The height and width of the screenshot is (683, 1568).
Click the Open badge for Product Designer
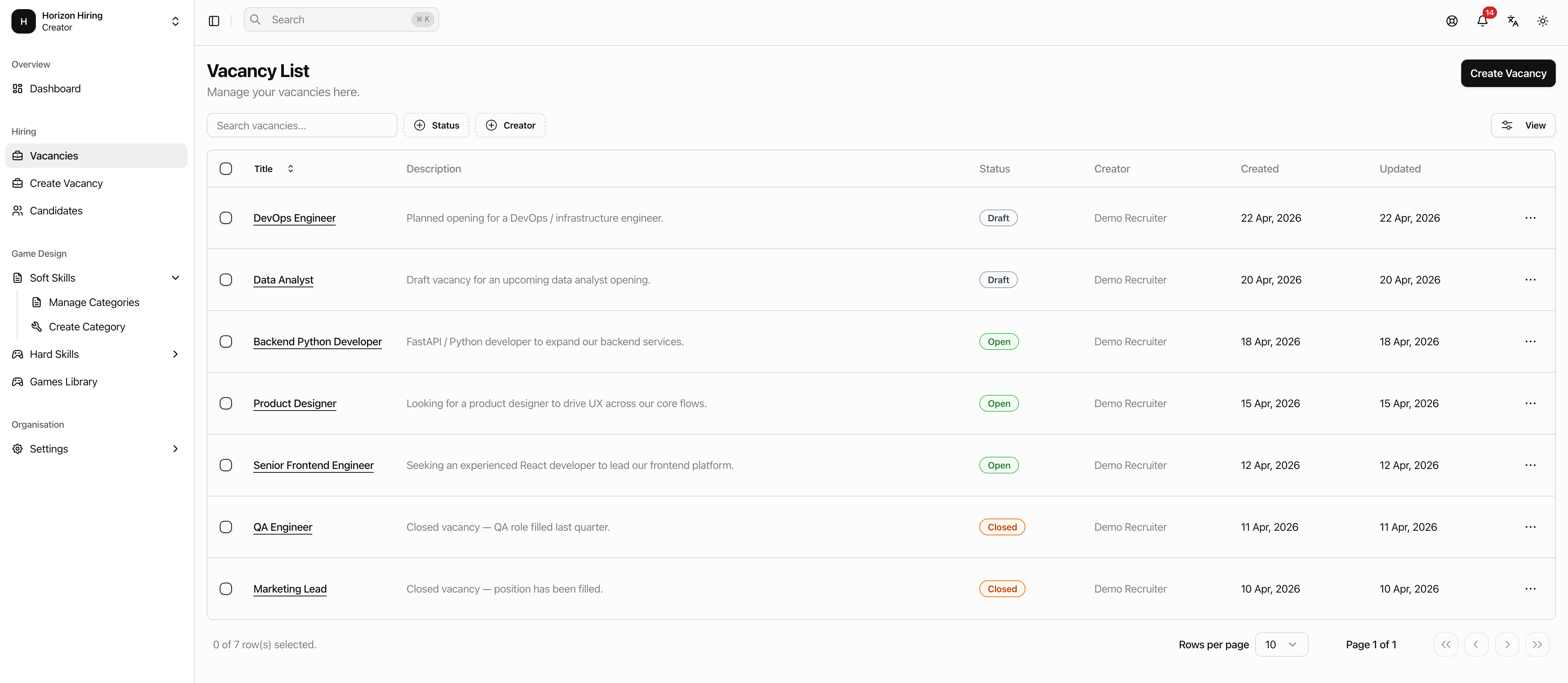click(x=999, y=404)
